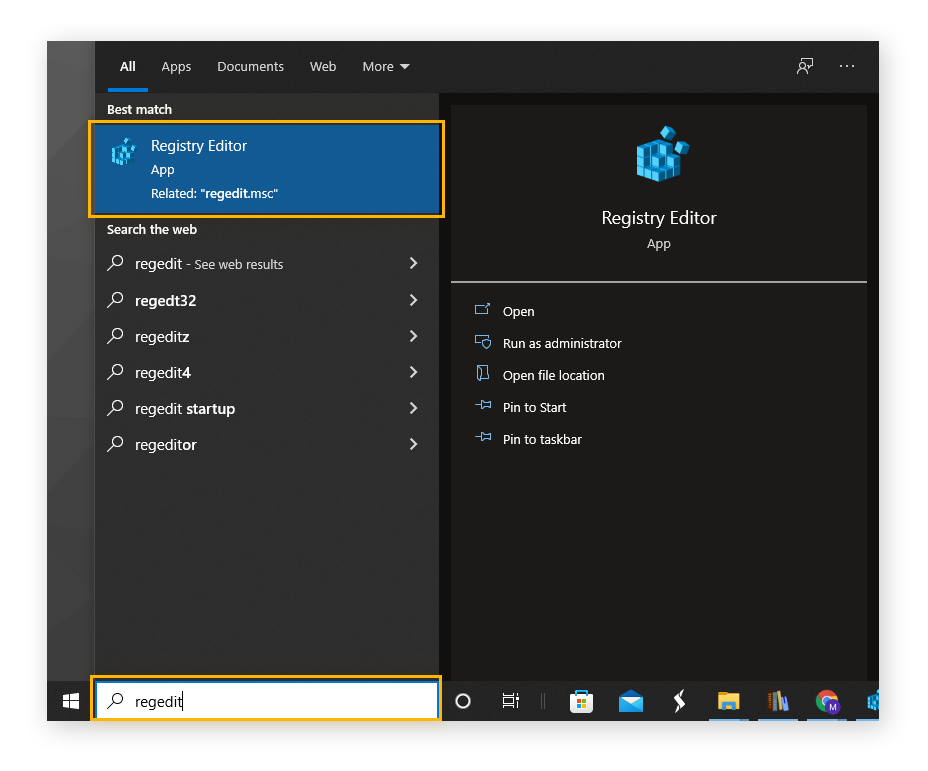Launch Google Chrome from the taskbar
This screenshot has height=771, width=928.
pyautogui.click(x=826, y=701)
